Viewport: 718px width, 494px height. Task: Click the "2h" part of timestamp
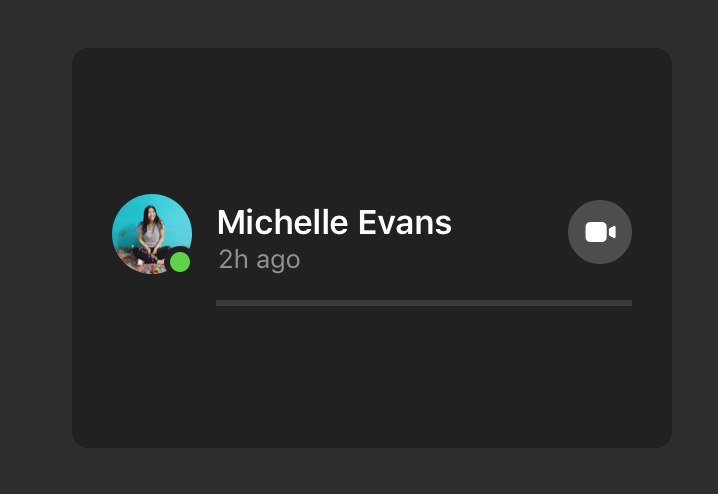234,259
